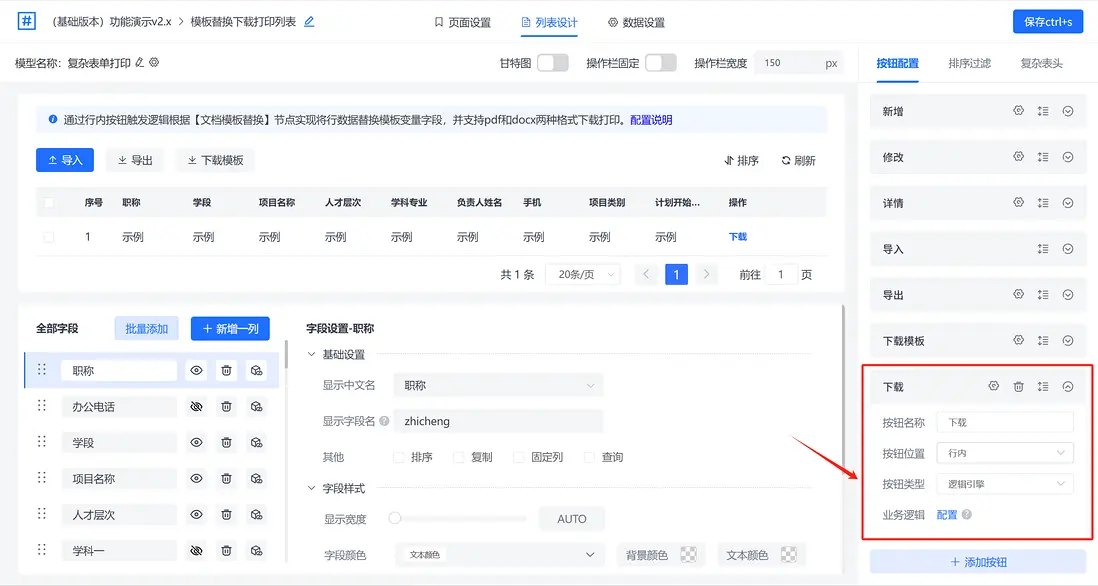Click the 保存ctrl+s button
Image resolution: width=1098 pixels, height=586 pixels.
click(1047, 21)
